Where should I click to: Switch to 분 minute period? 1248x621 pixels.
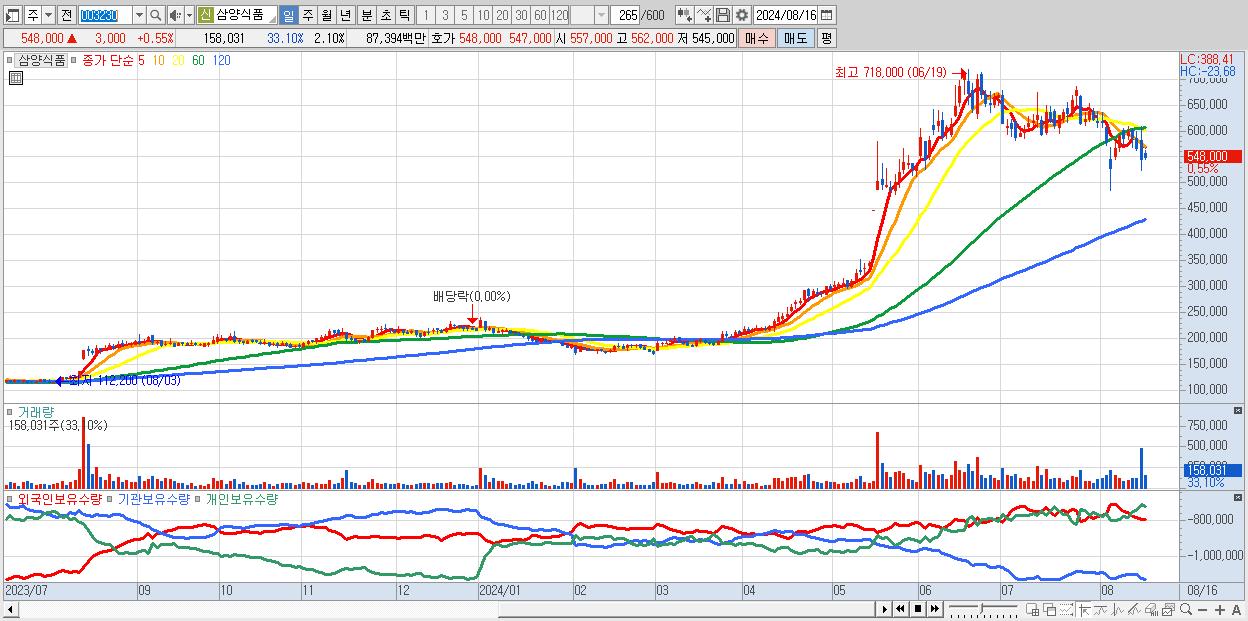pyautogui.click(x=366, y=15)
